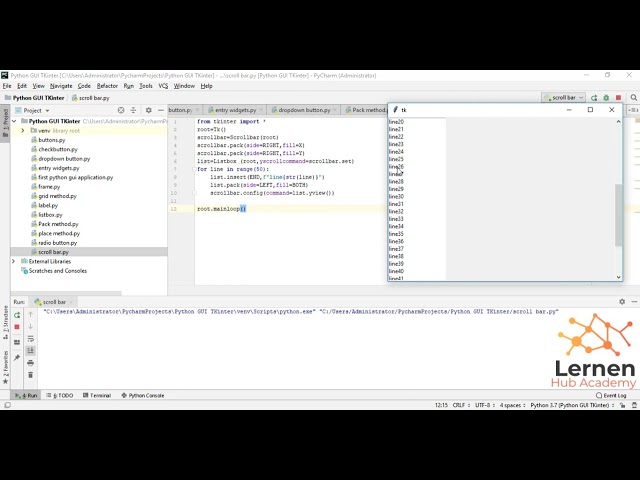The height and width of the screenshot is (480, 640).
Task: Open the Structure side tool window
Action: 5,323
